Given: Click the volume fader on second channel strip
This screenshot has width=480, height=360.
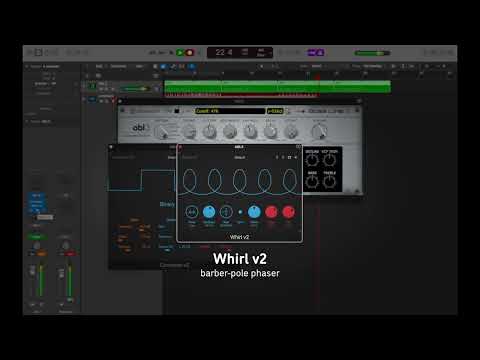Looking at the screenshot, I should 62,273.
